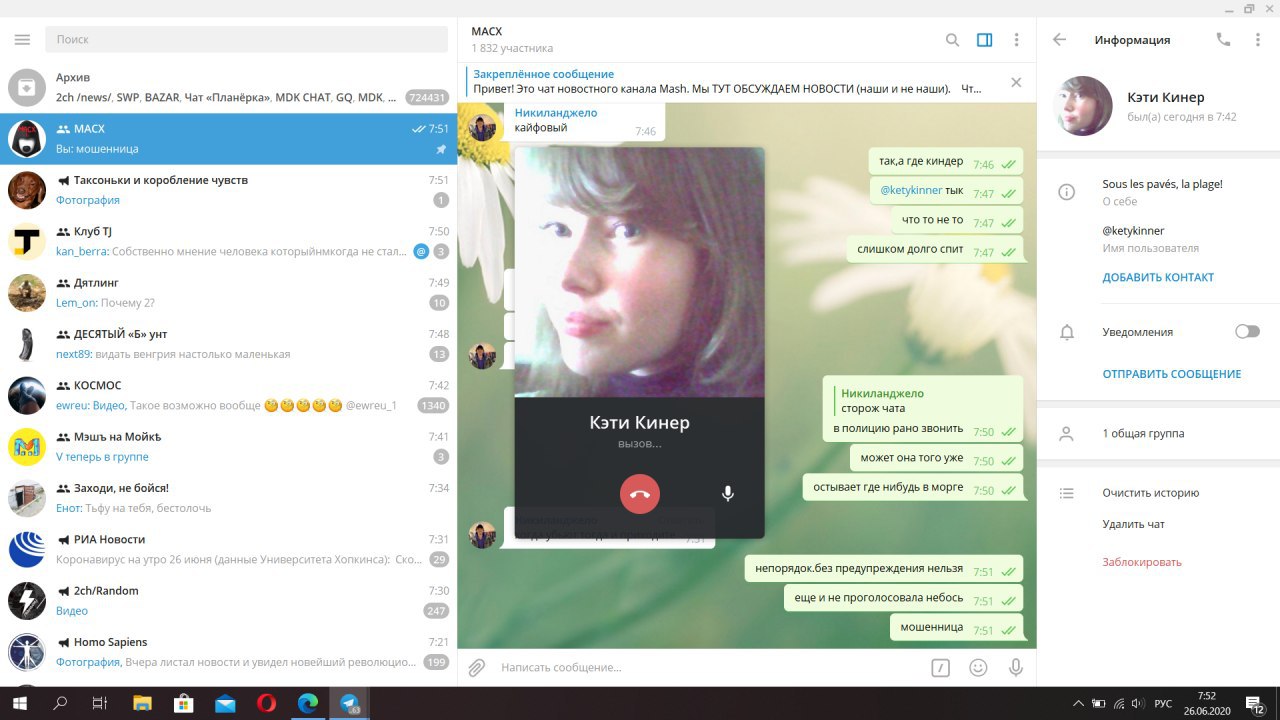1280x720 pixels.
Task: Click the РИА Новости chat avatar
Action: [27, 550]
